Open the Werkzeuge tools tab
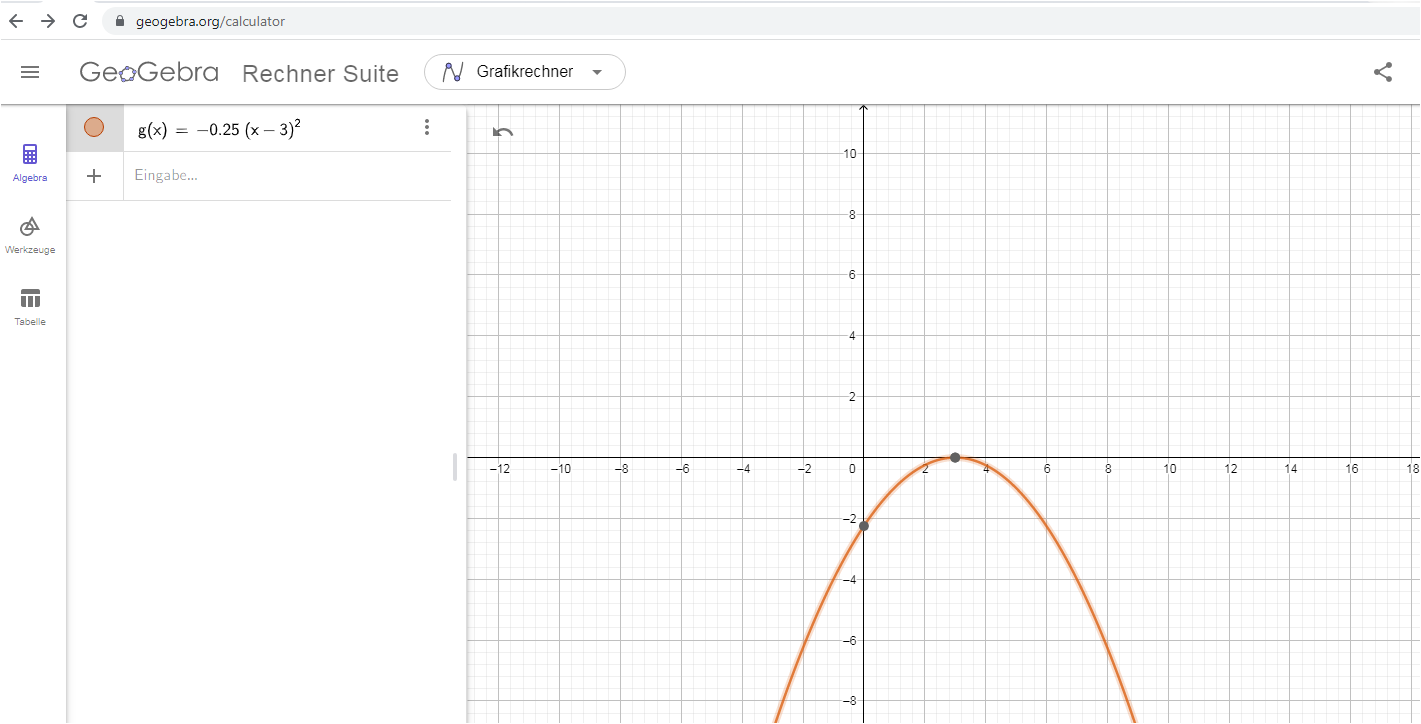The image size is (1421, 724). [30, 236]
